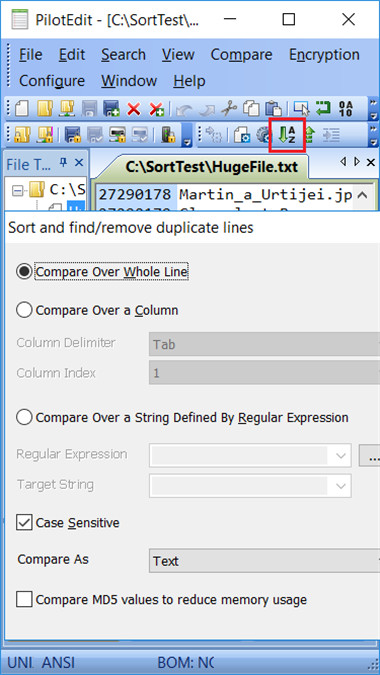
Task: Click the green word wrap arrow icon
Action: coord(323,109)
